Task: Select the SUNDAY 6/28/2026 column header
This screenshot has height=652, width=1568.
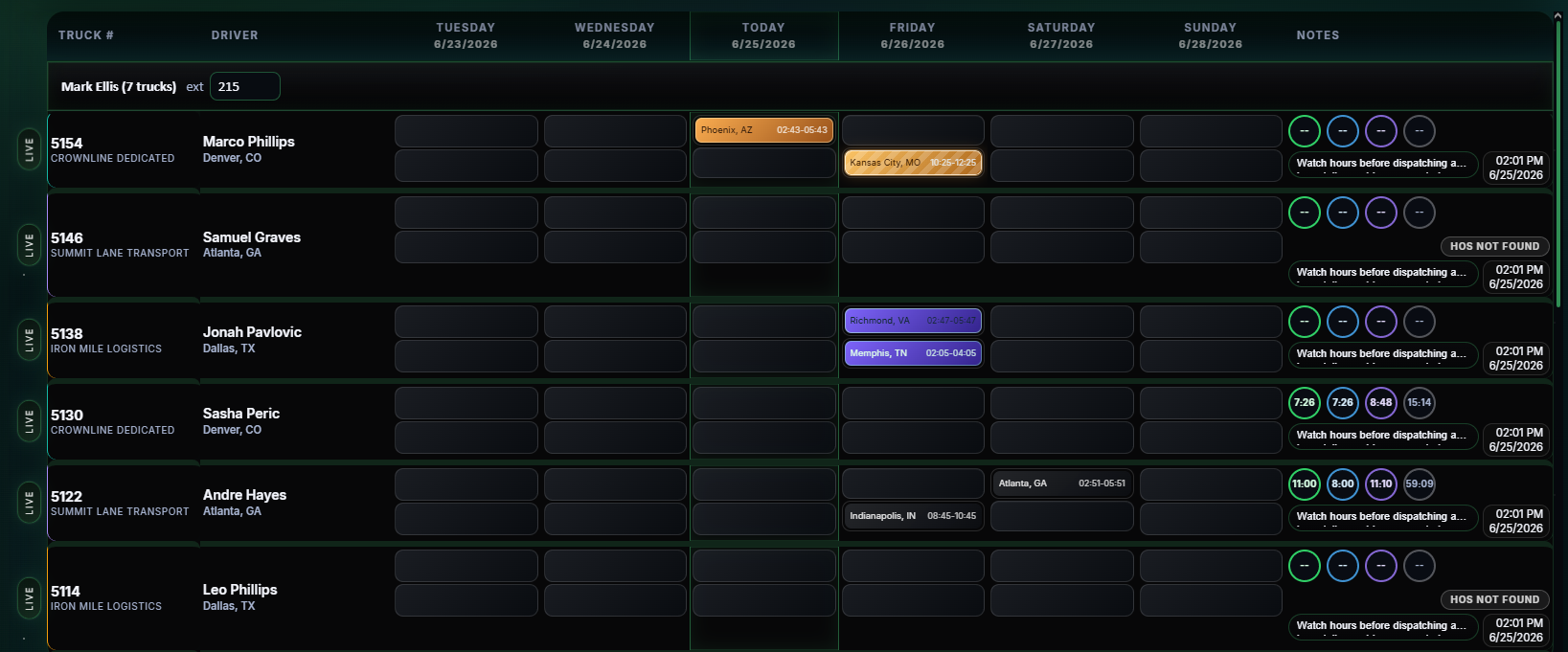Action: pyautogui.click(x=1211, y=35)
